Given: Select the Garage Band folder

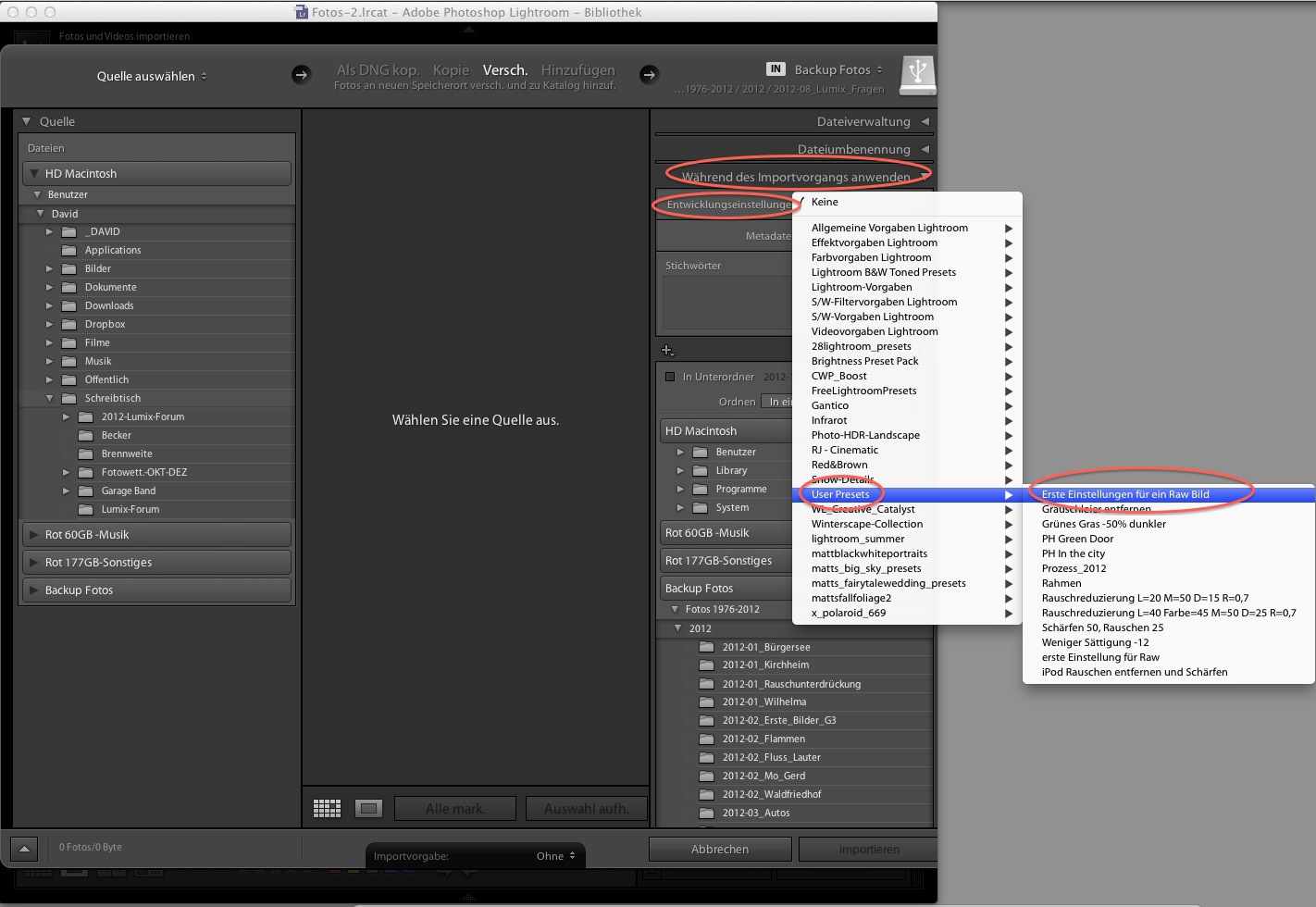Looking at the screenshot, I should point(128,491).
